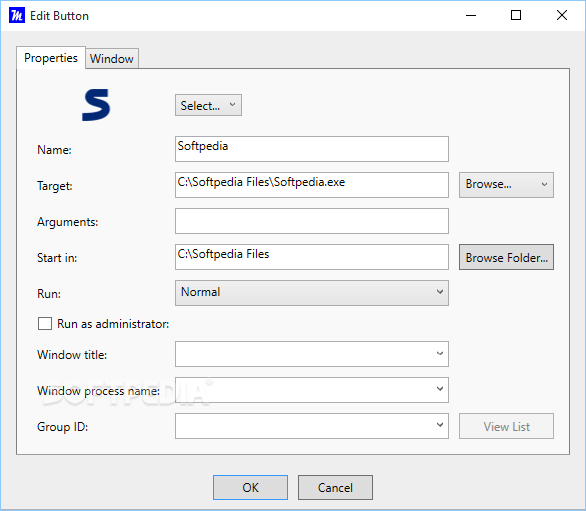
Task: Switch to the Window tab
Action: click(112, 58)
